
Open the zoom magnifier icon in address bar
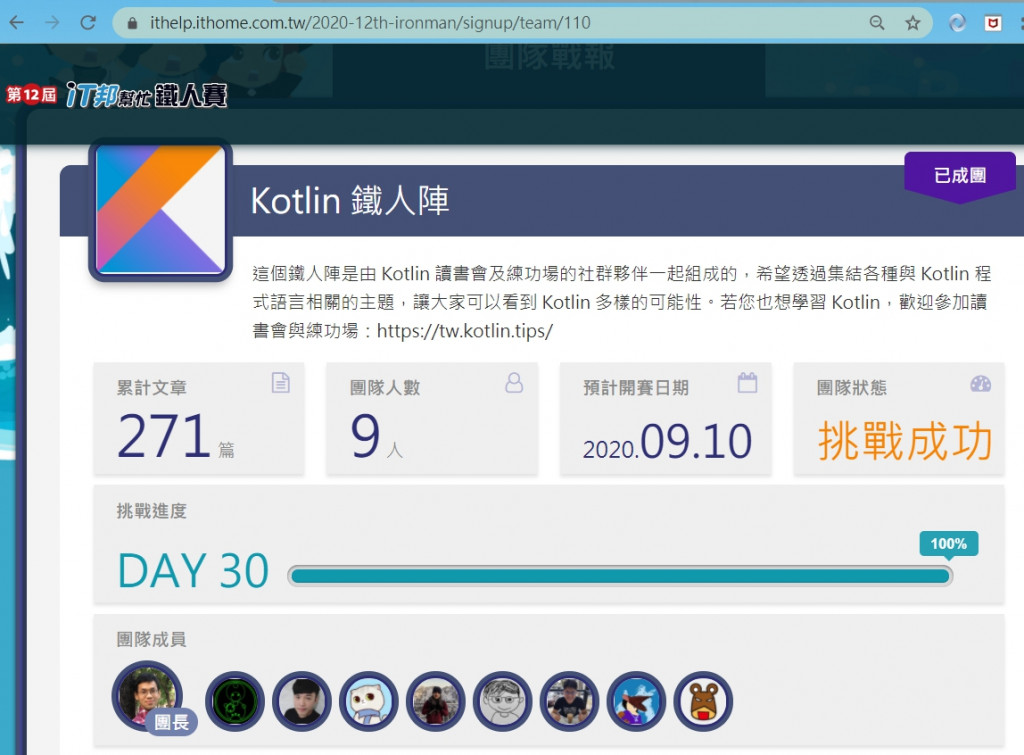[877, 23]
